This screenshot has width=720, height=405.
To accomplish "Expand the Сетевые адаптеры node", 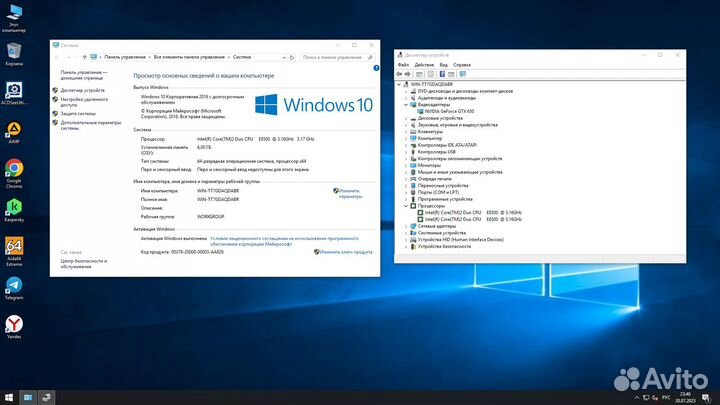I will (x=406, y=226).
